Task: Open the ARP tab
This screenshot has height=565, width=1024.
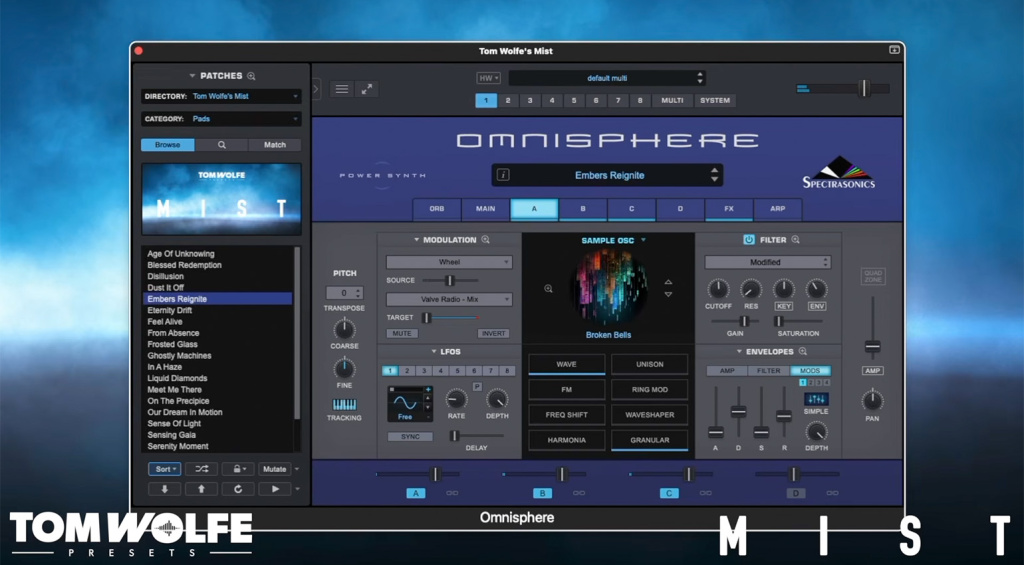Action: click(778, 209)
